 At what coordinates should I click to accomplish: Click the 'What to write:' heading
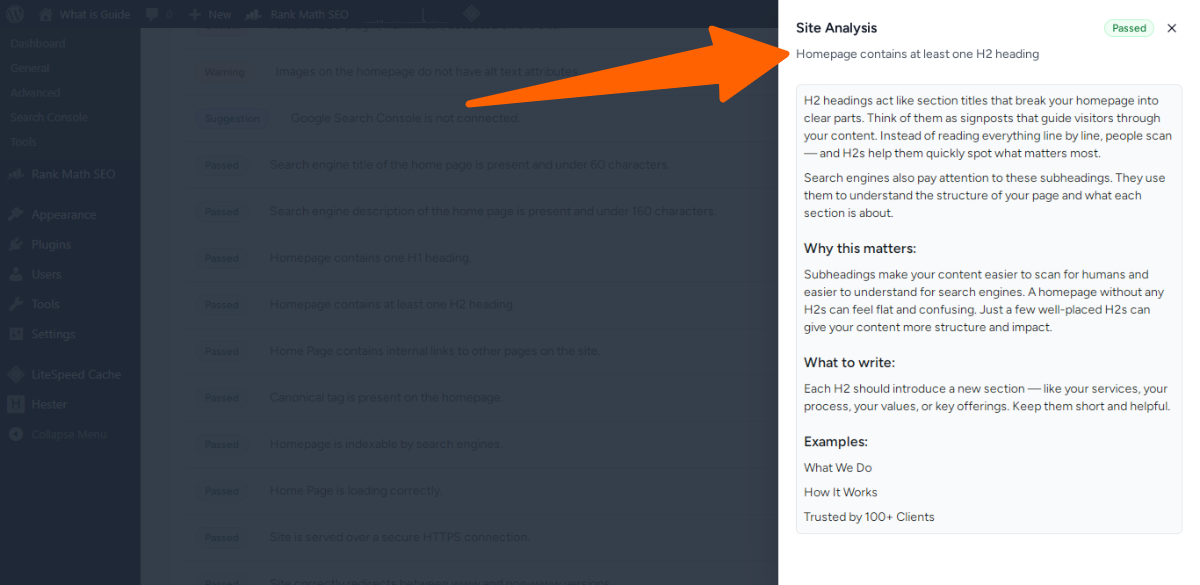tap(849, 362)
